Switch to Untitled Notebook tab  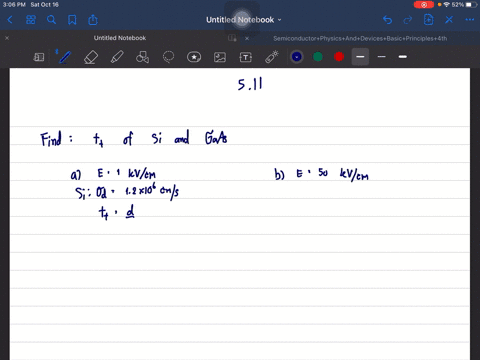click(x=120, y=38)
